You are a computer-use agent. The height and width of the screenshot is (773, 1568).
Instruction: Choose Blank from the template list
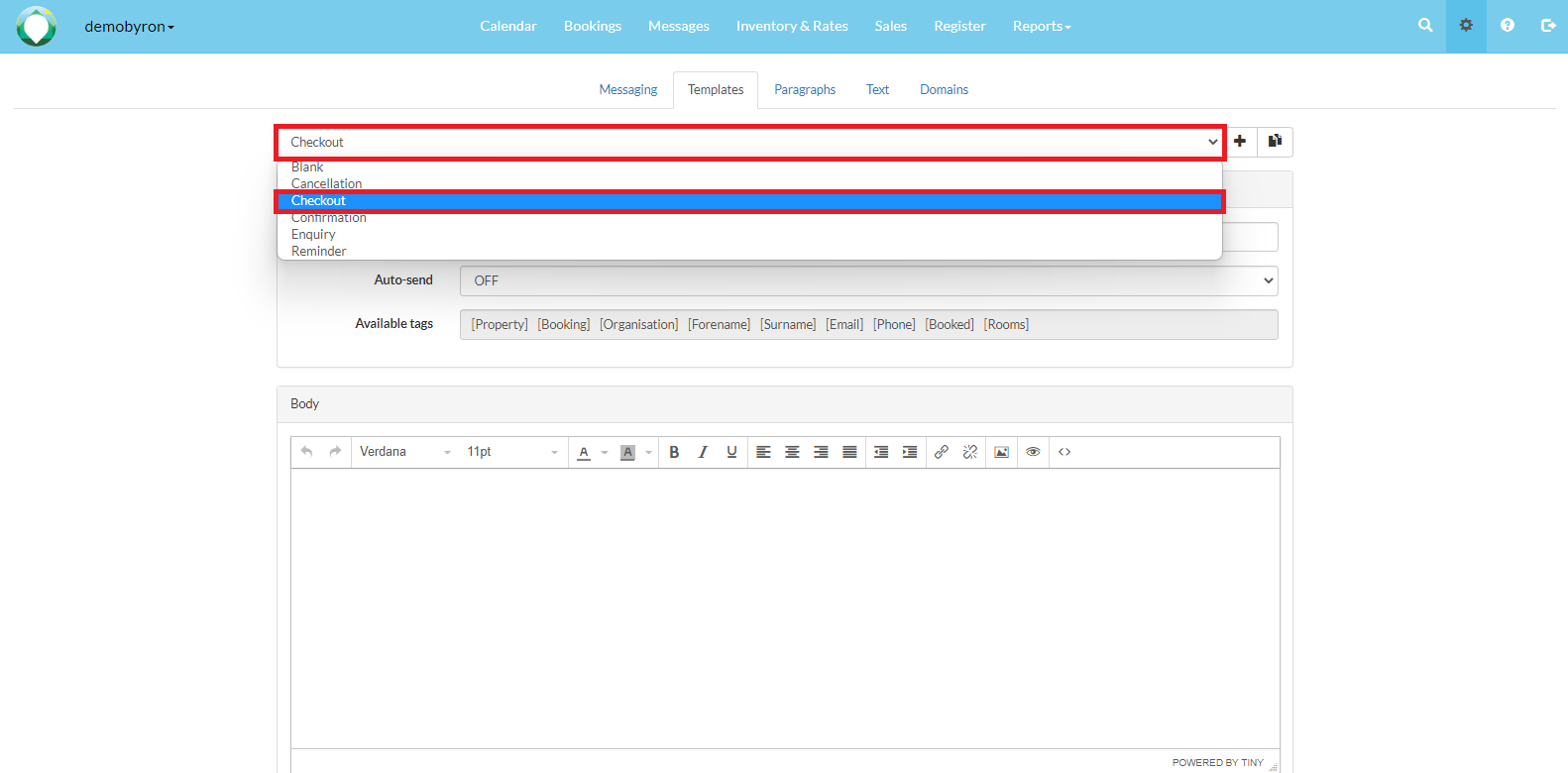[749, 166]
